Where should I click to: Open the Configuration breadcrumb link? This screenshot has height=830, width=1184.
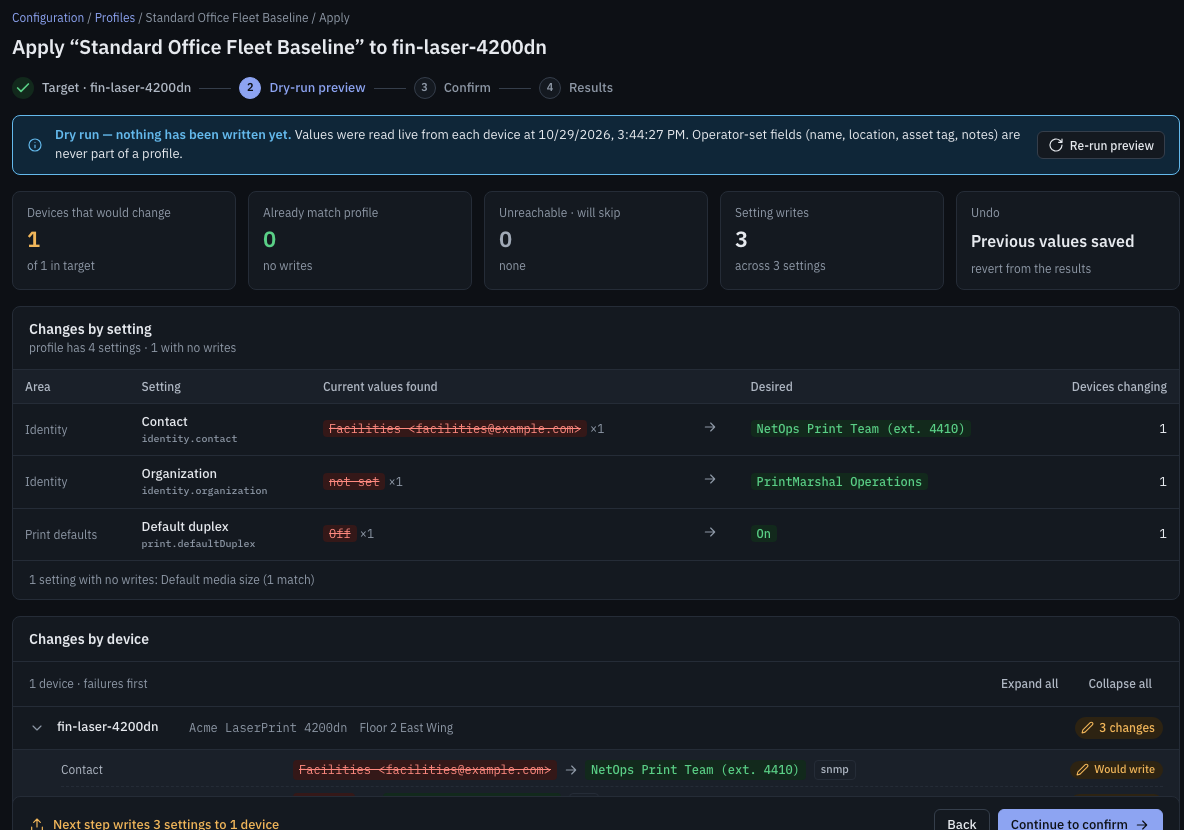coord(48,17)
